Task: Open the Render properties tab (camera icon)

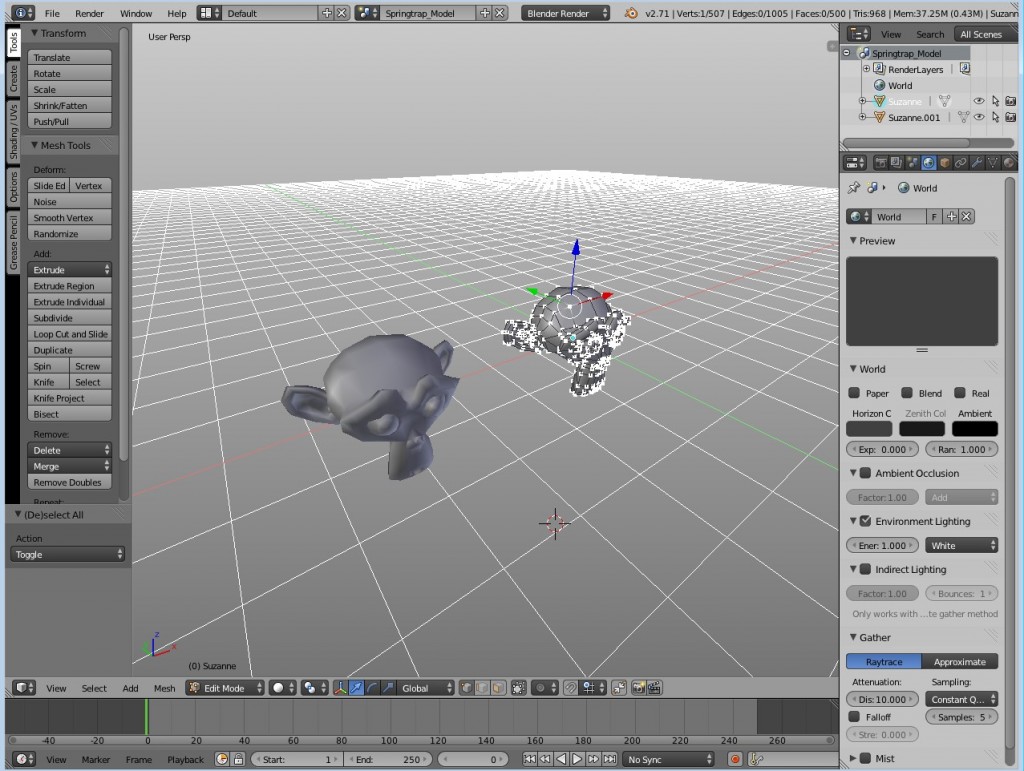Action: tap(883, 163)
